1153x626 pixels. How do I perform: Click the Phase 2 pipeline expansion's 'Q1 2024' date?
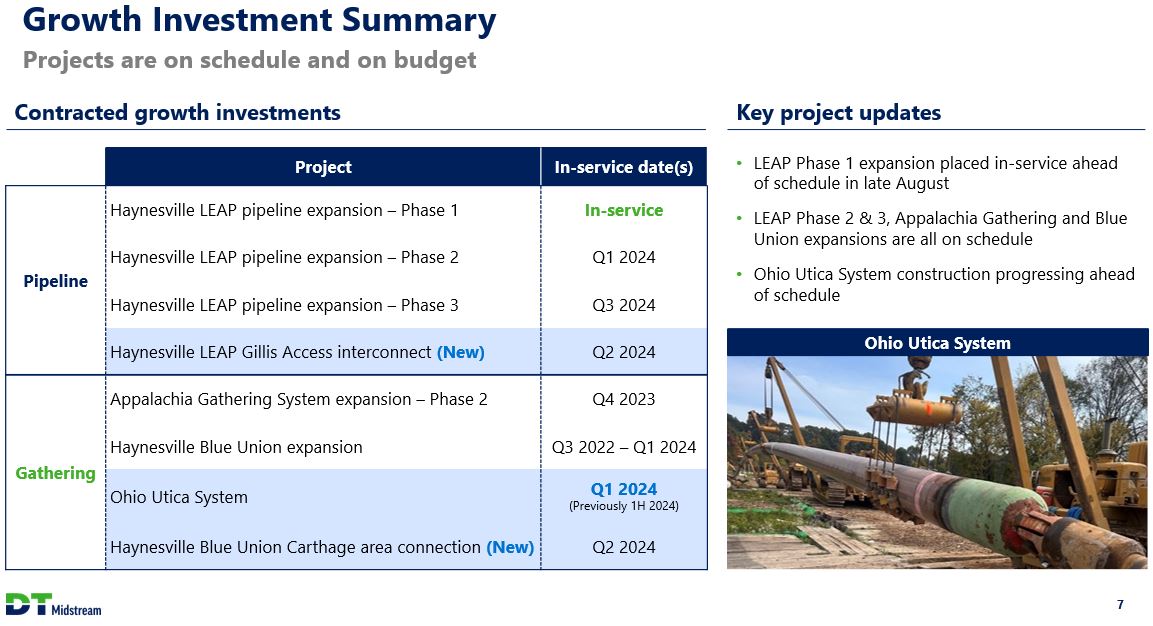click(624, 257)
